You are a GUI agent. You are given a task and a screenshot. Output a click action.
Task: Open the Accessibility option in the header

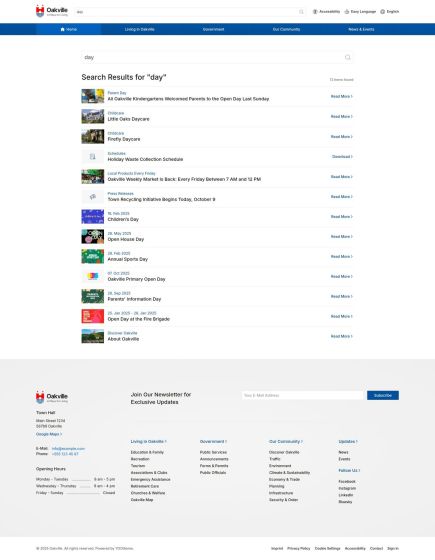coord(326,11)
